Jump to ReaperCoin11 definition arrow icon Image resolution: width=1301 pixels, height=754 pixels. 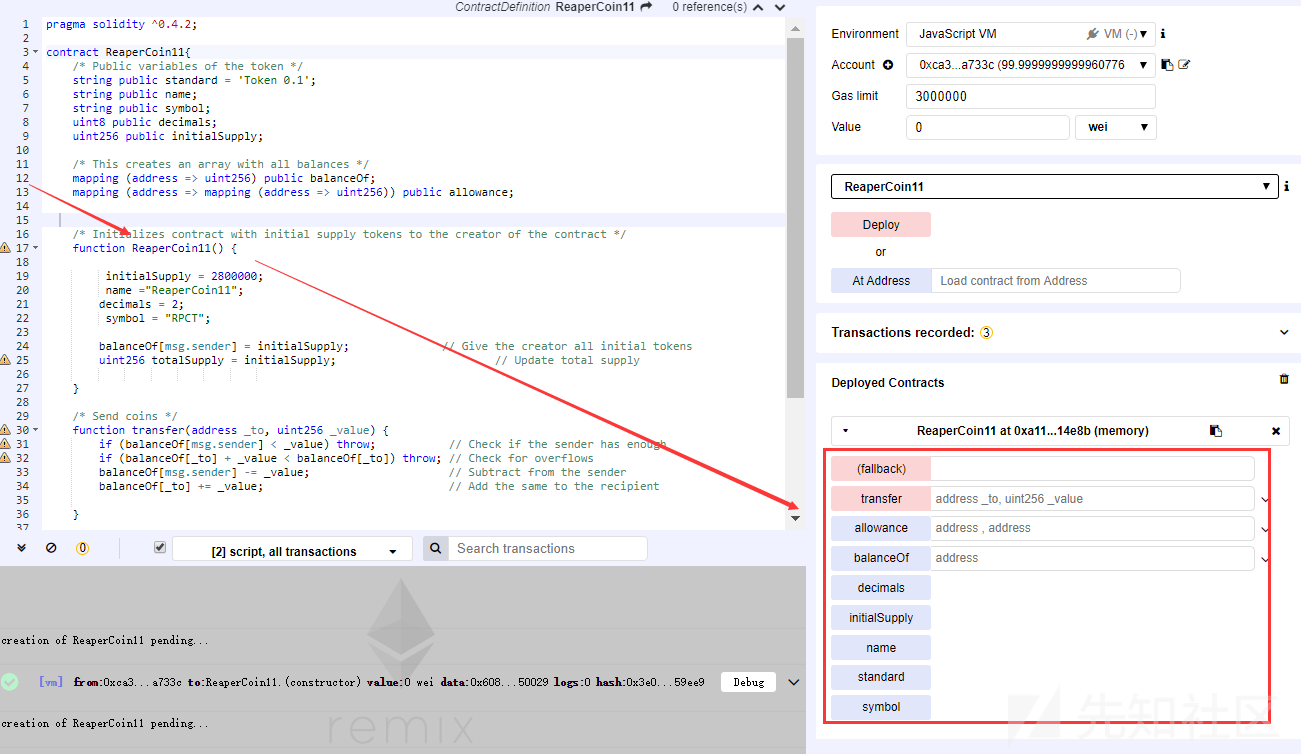pos(646,7)
